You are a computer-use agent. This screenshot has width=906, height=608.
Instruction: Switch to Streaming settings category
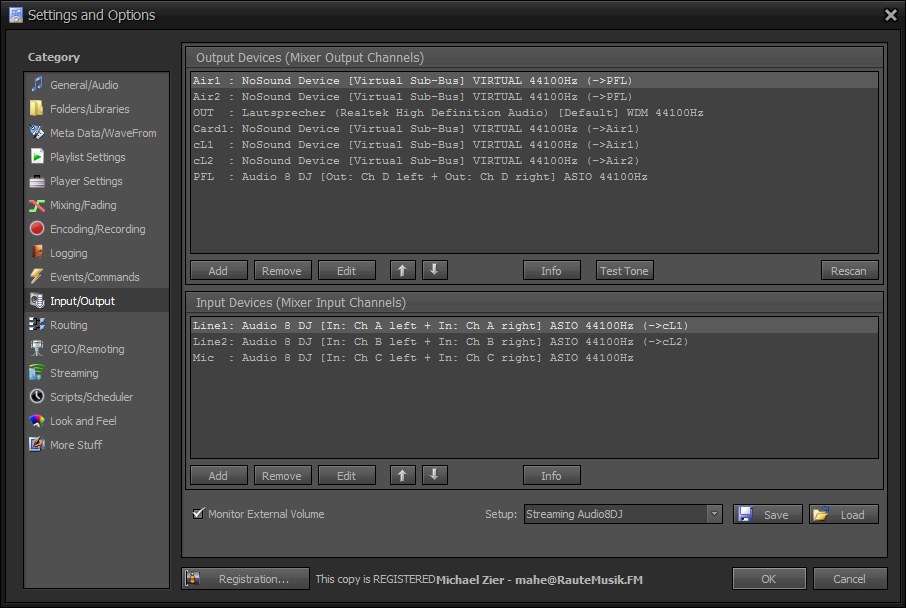74,373
